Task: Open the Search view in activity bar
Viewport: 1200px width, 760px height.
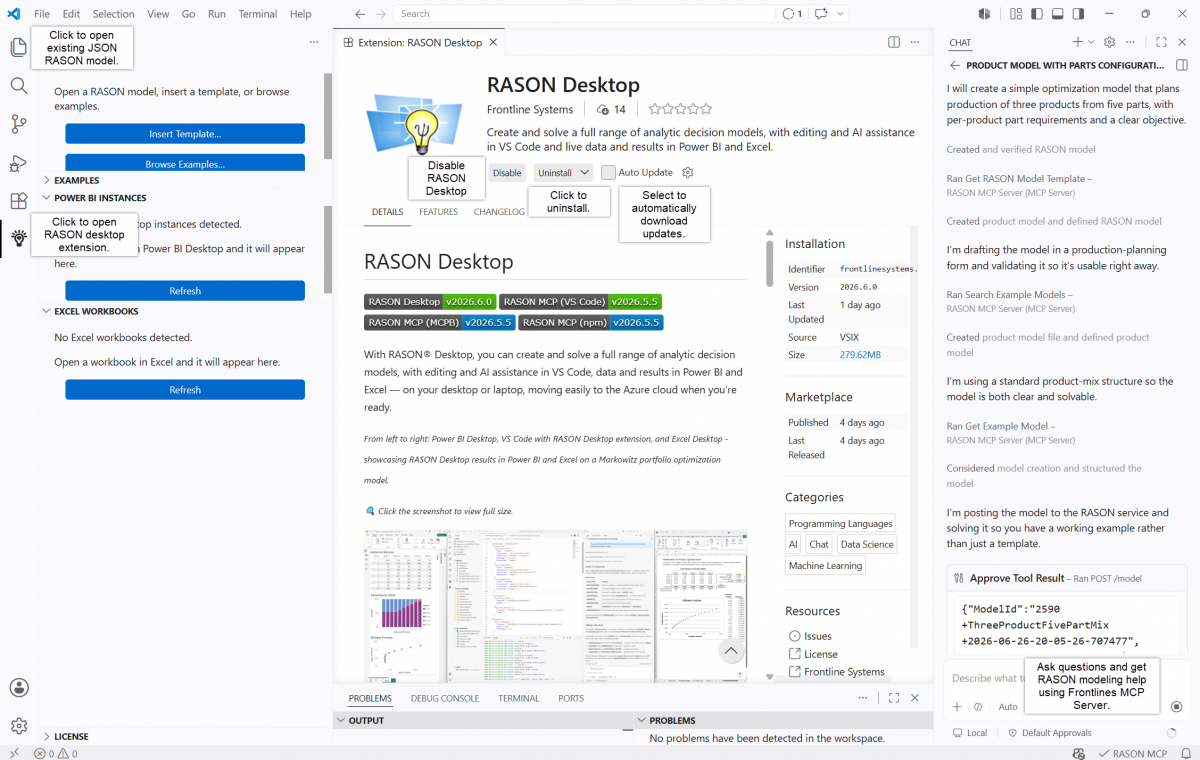Action: 19,86
